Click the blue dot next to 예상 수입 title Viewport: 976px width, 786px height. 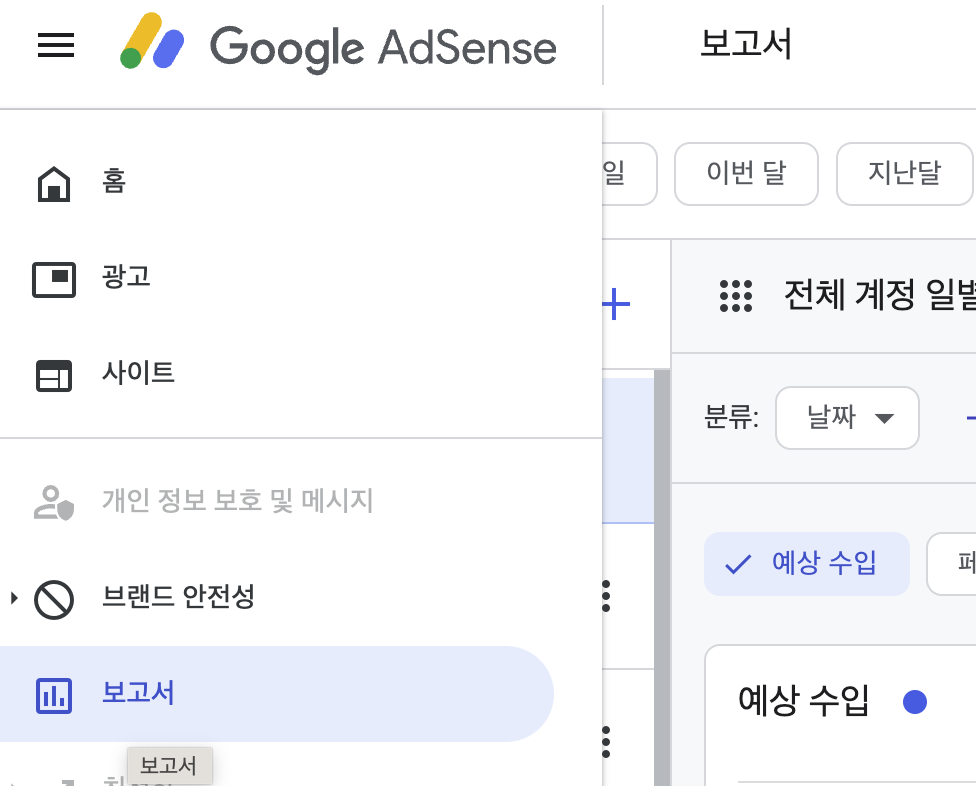click(916, 702)
